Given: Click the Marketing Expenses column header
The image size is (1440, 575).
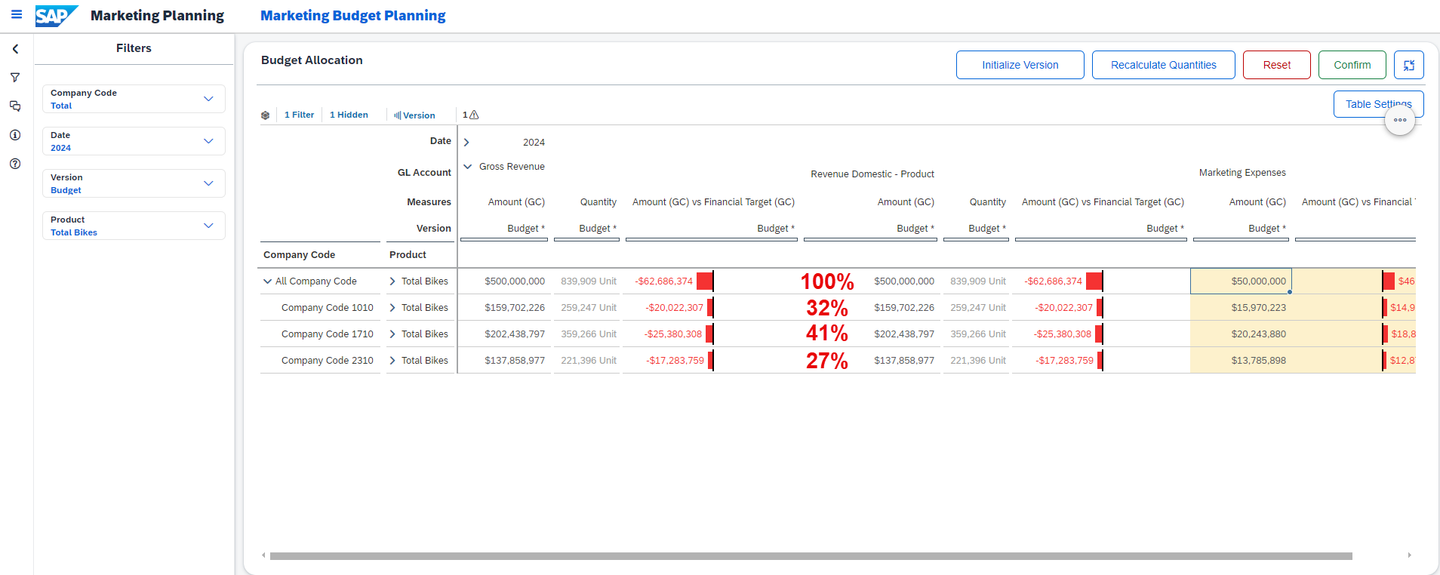Looking at the screenshot, I should click(1242, 173).
